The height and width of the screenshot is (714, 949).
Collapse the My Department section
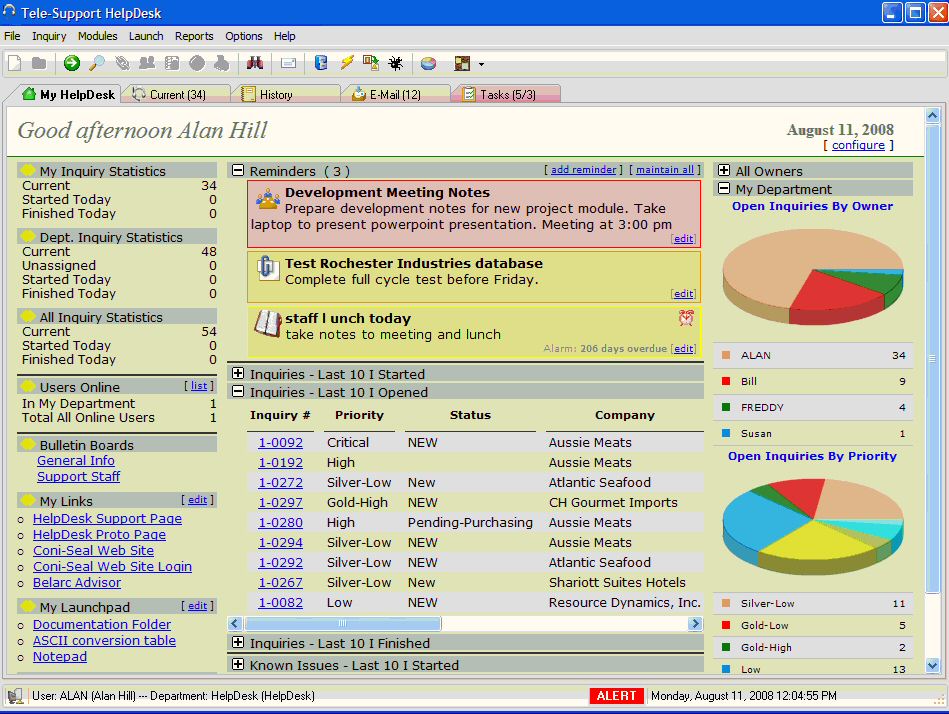[x=724, y=188]
